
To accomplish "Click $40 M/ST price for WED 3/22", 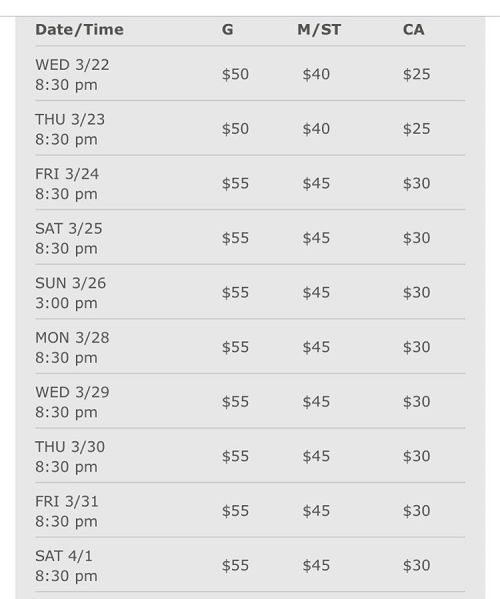I will [x=316, y=74].
